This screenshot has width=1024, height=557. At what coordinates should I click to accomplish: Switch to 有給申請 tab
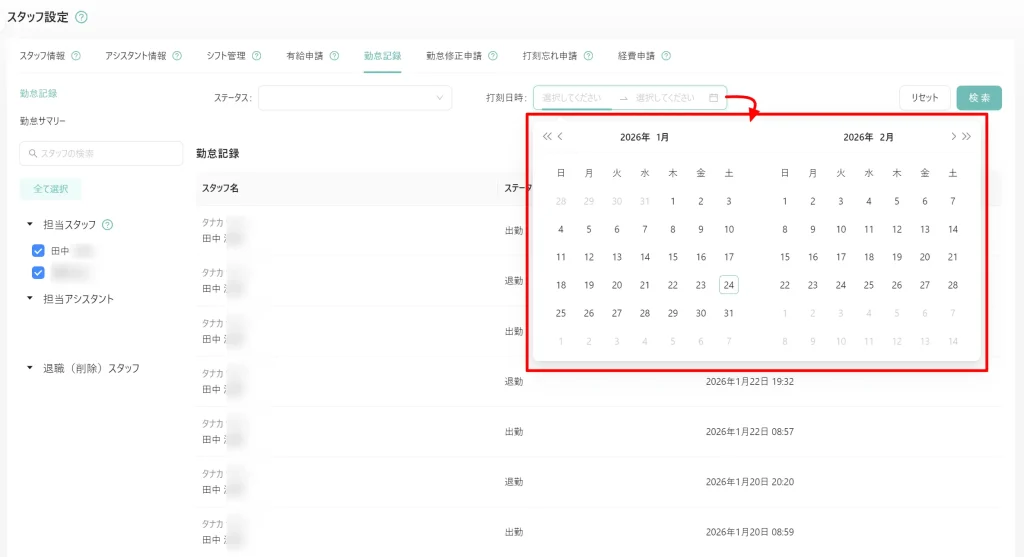point(304,56)
